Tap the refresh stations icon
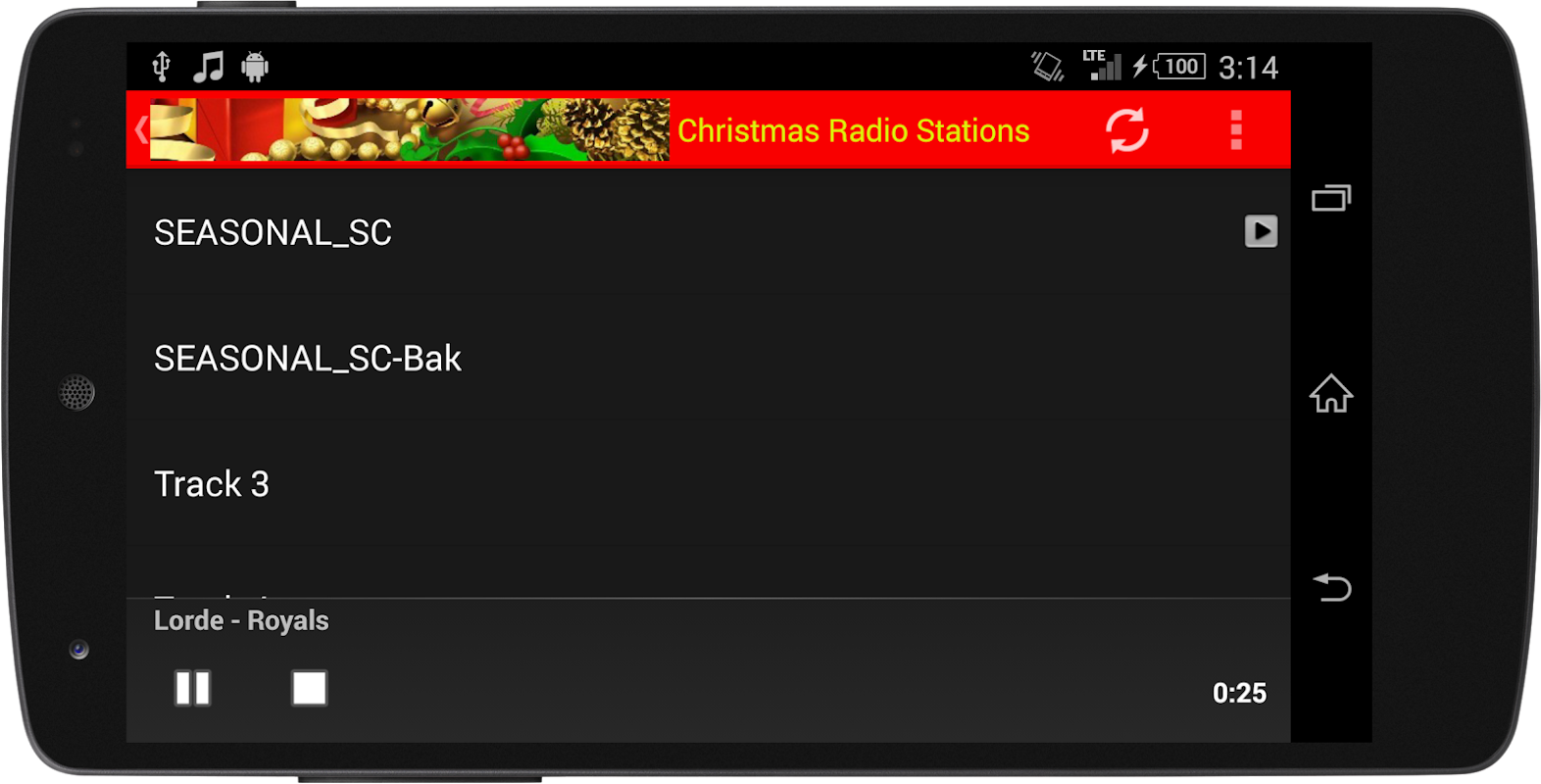This screenshot has width=1541, height=784. pyautogui.click(x=1127, y=130)
